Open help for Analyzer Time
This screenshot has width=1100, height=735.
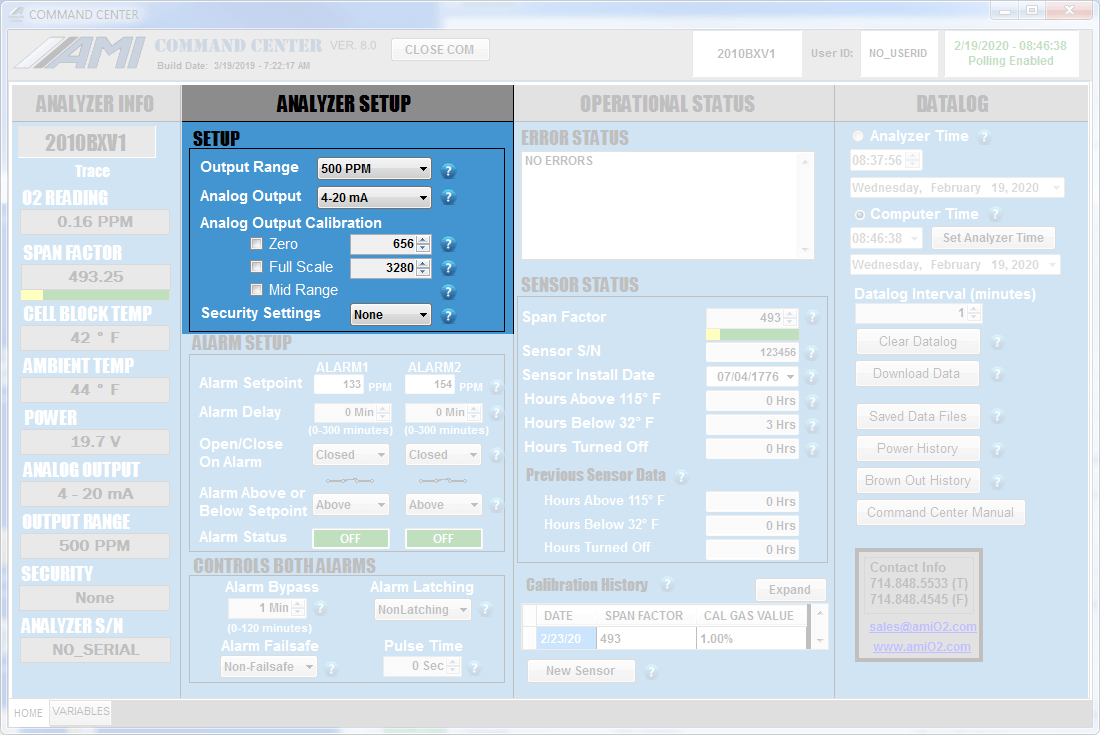pyautogui.click(x=984, y=137)
